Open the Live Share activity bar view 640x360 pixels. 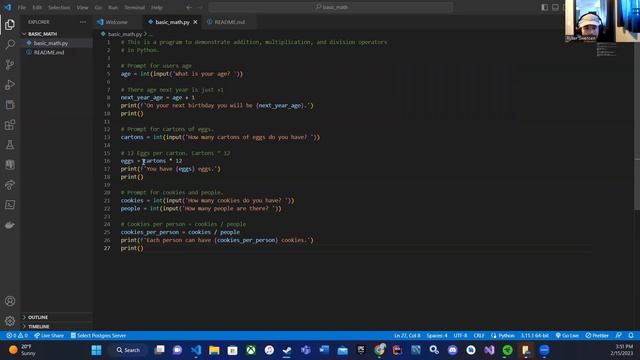[10, 184]
